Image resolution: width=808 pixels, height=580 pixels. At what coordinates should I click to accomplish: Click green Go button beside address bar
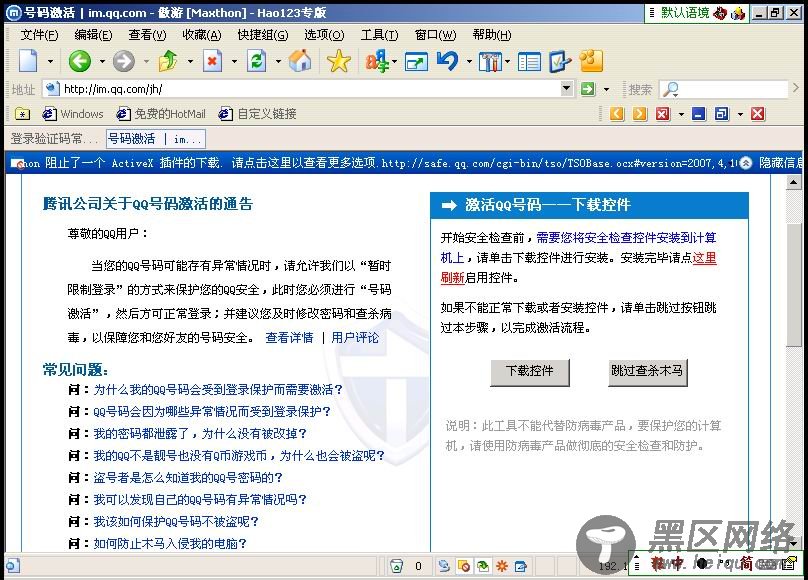(x=588, y=89)
